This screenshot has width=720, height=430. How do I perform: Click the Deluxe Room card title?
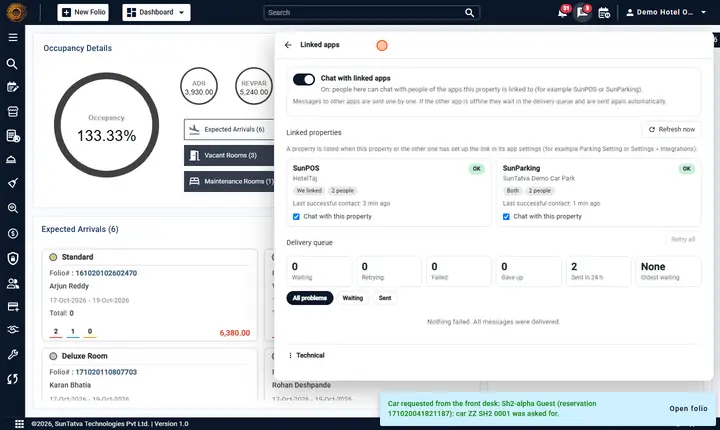coord(84,356)
